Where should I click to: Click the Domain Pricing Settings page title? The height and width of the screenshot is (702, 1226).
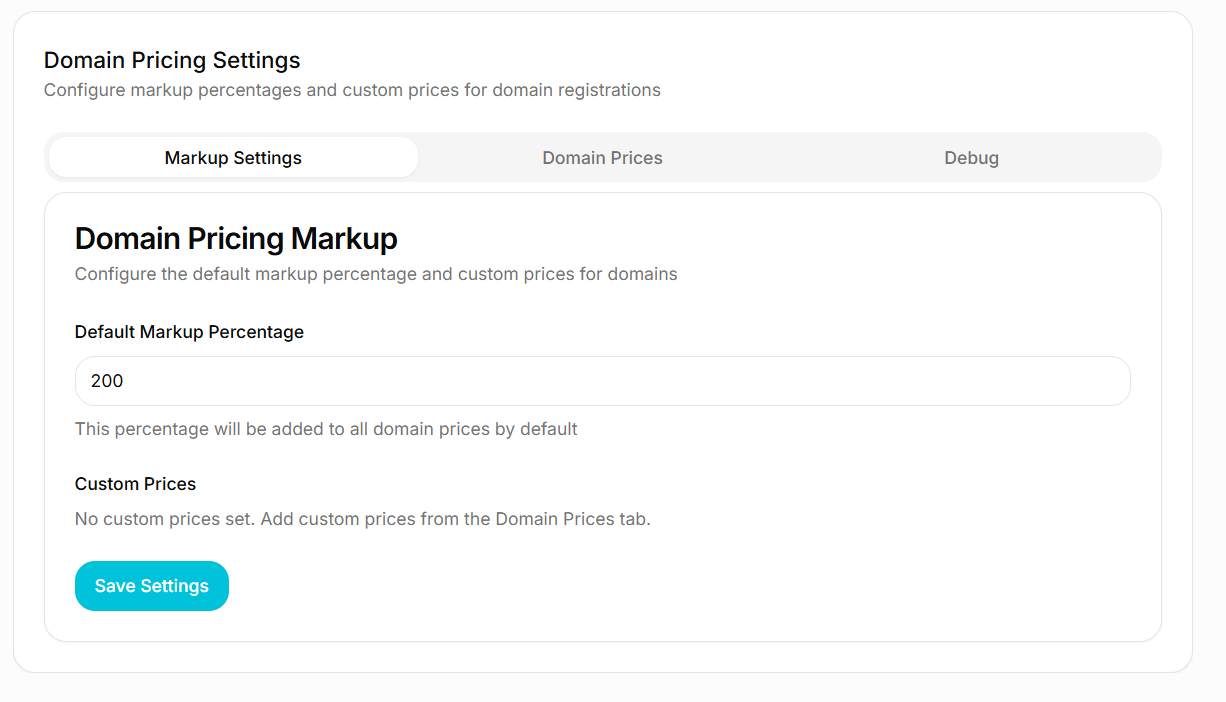(172, 61)
